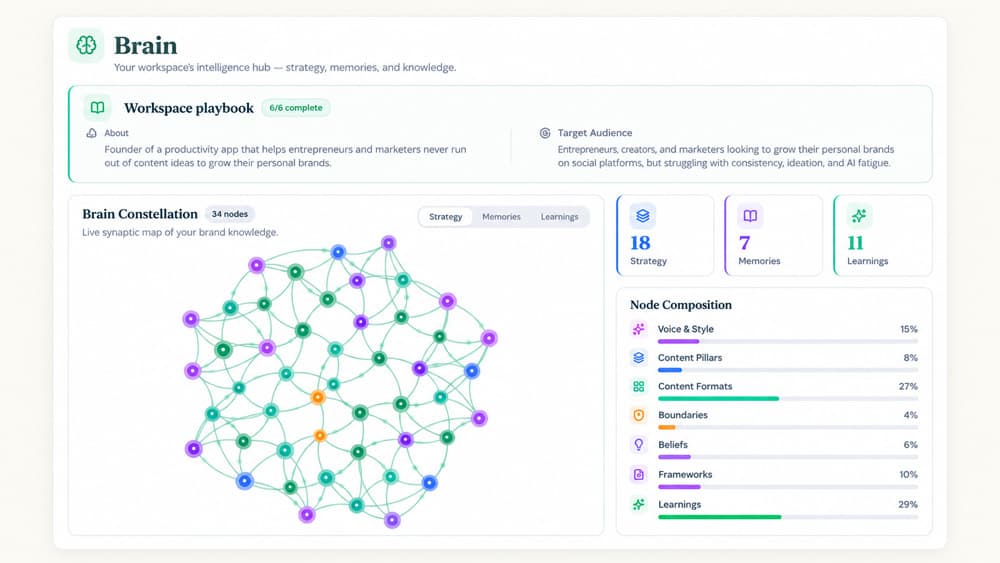
Task: Open the 11 Learnings stat card
Action: pos(883,235)
